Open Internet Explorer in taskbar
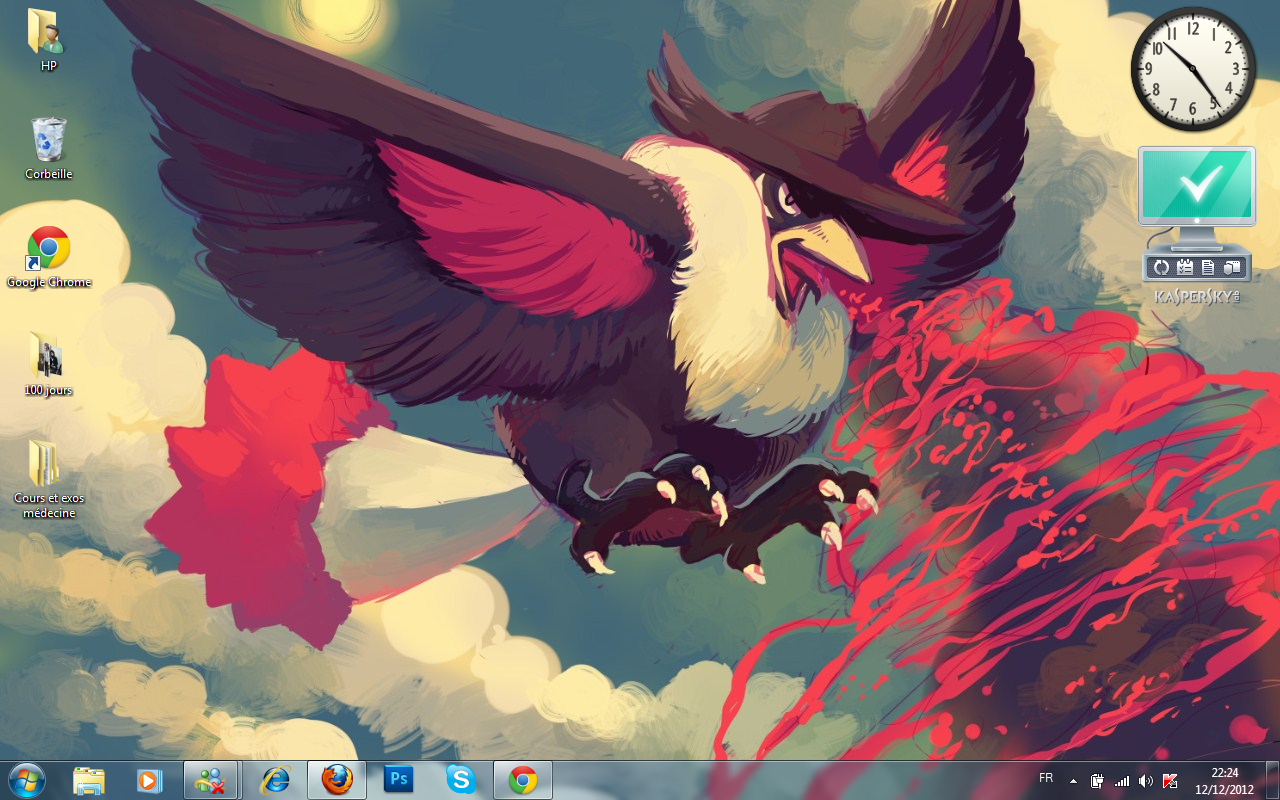This screenshot has height=800, width=1280. 275,780
